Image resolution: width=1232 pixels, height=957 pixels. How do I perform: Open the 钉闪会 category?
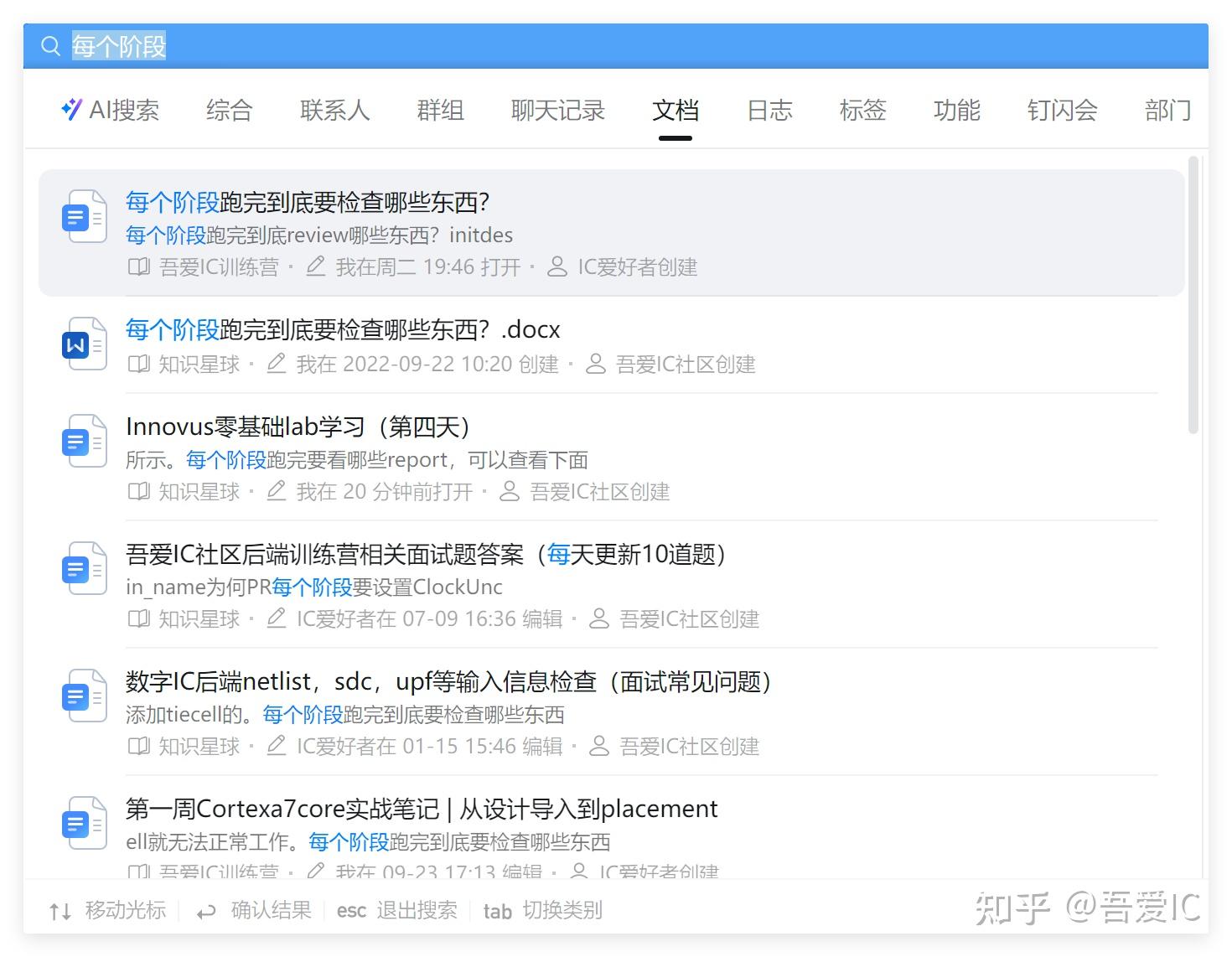click(x=1061, y=111)
